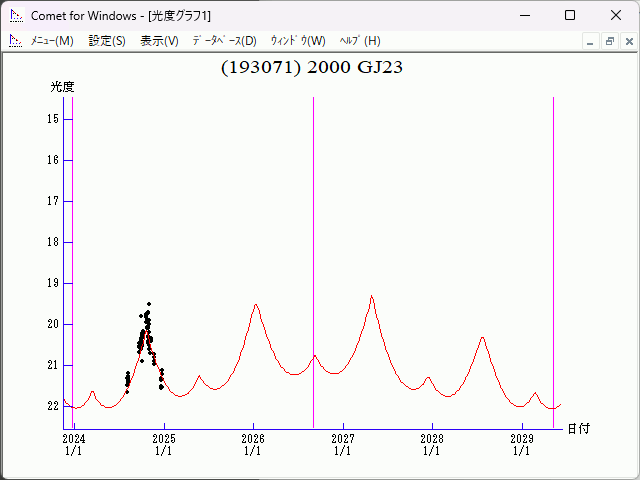Open the 設定(S) settings menu

(107, 41)
